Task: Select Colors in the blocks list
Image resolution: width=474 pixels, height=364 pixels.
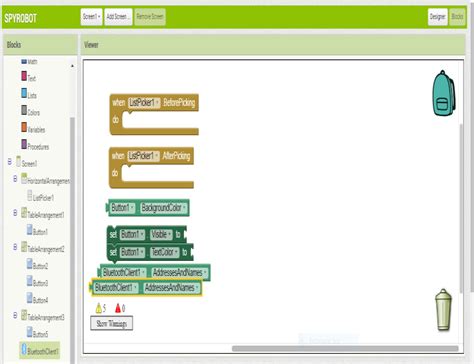Action: (x=34, y=113)
